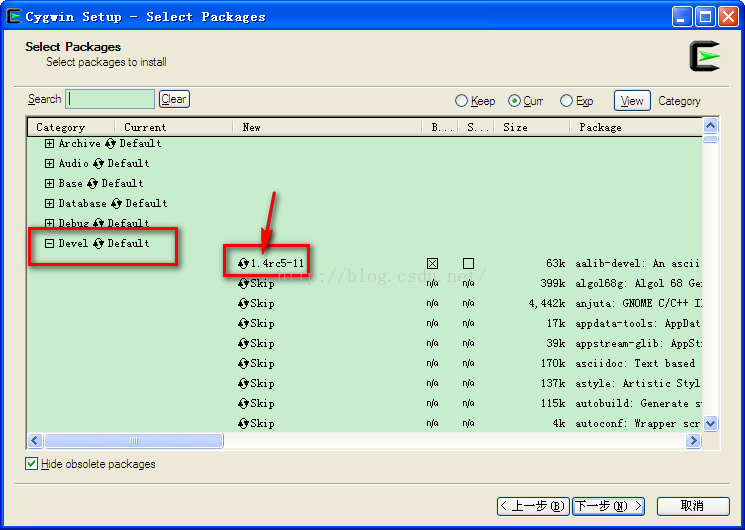Click the cycle icon next to Archive Default
Screen dimensions: 745x530
[x=110, y=144]
